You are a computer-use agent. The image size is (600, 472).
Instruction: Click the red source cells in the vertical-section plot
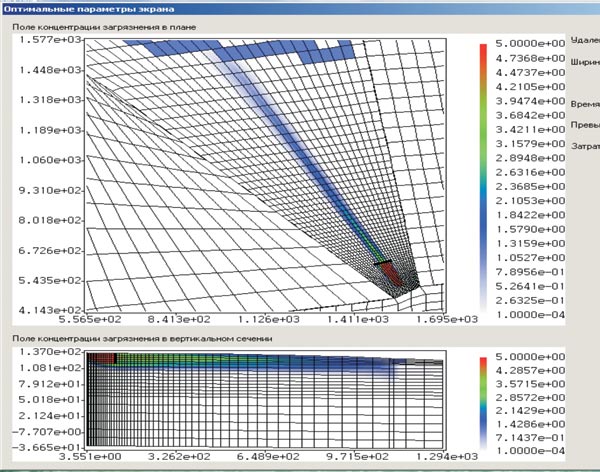pos(101,358)
